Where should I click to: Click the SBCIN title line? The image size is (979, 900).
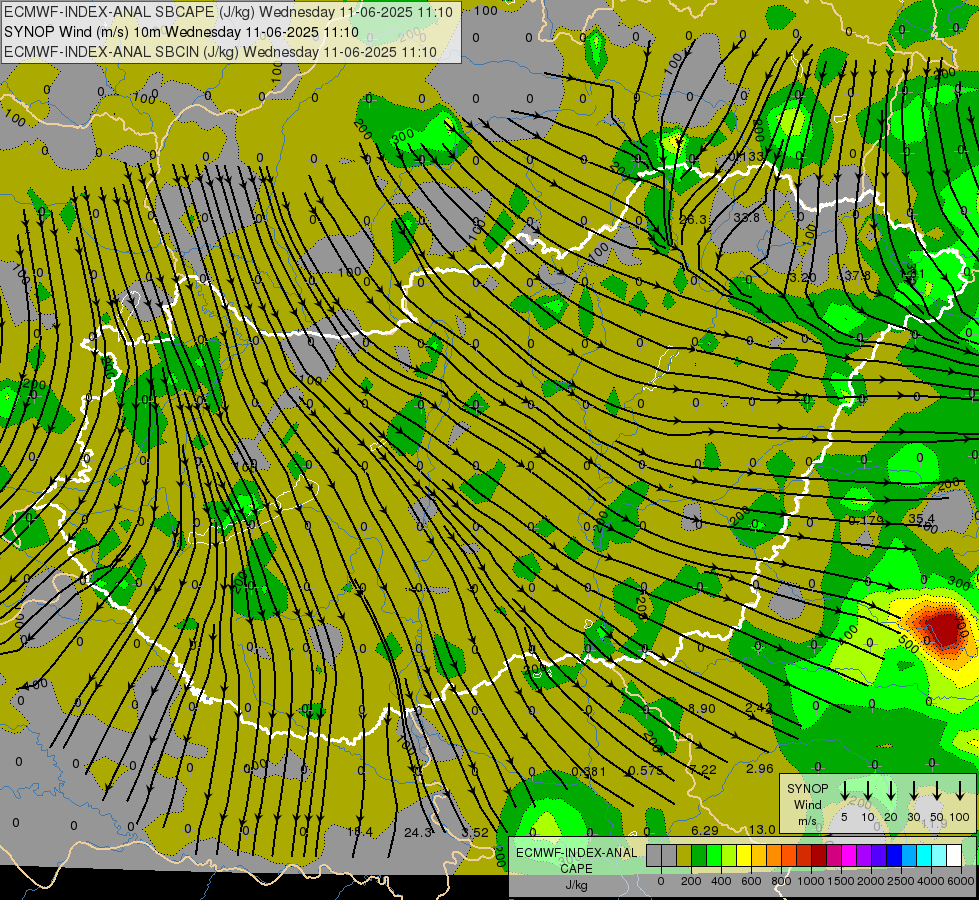click(220, 52)
